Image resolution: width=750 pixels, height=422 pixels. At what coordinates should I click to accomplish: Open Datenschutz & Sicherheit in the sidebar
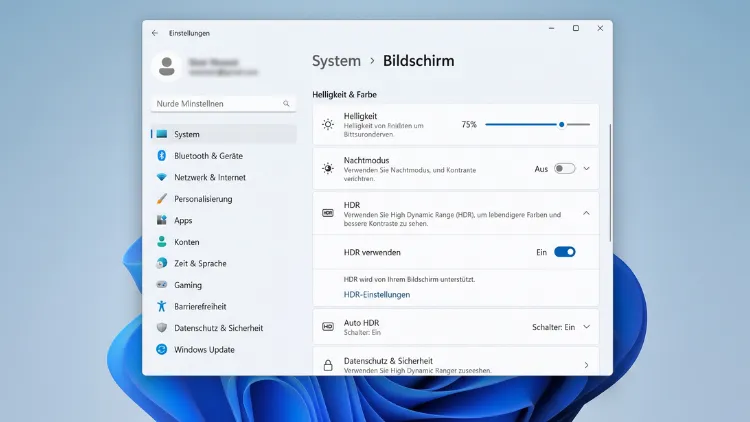224,328
